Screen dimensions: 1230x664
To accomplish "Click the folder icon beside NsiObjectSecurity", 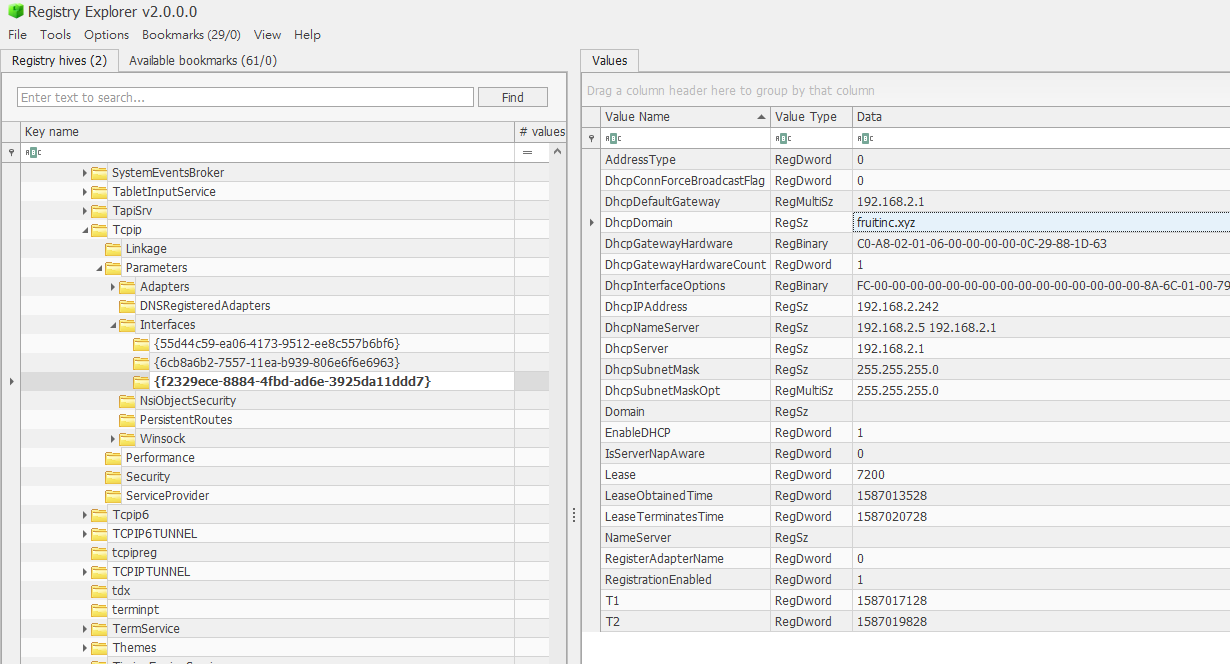I will (x=127, y=401).
